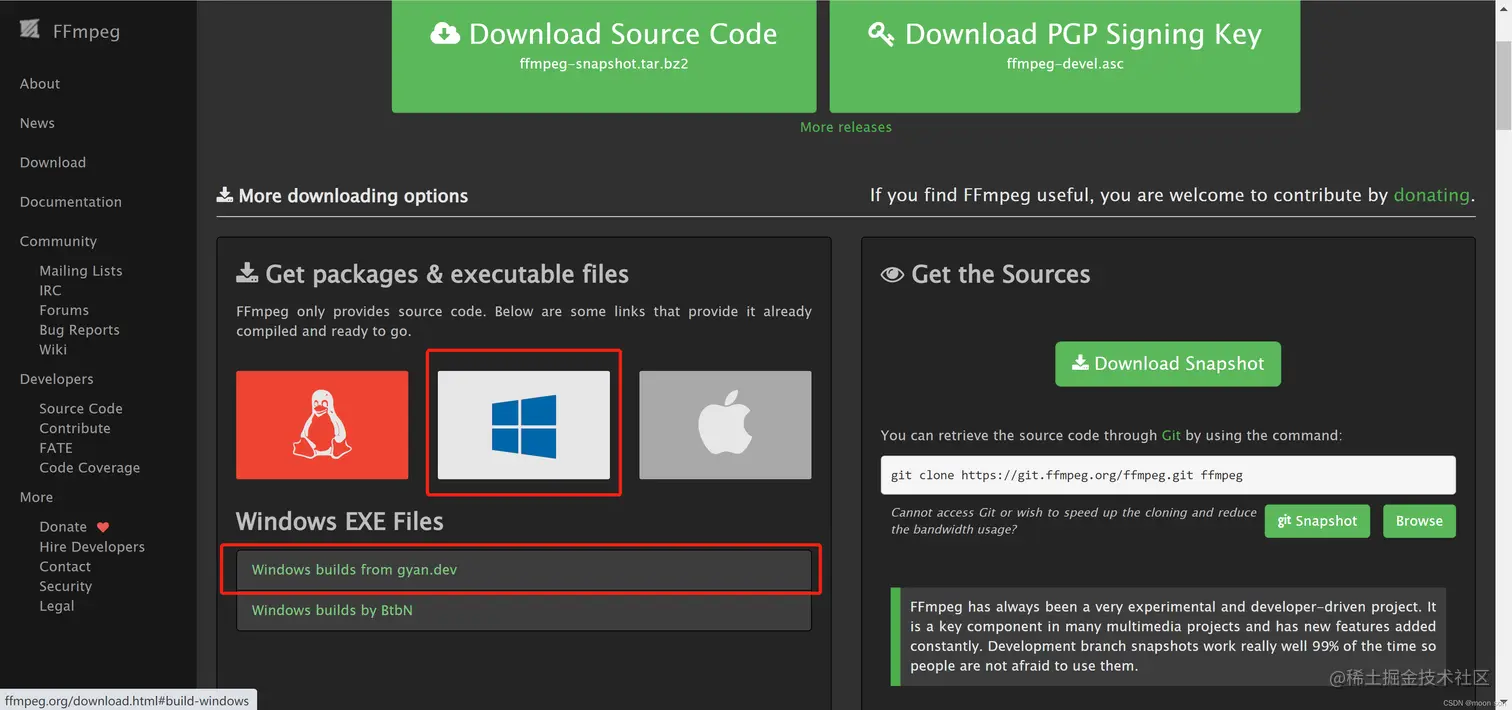Click the 'Windows EXE Files' heading
1512x710 pixels.
[340, 521]
